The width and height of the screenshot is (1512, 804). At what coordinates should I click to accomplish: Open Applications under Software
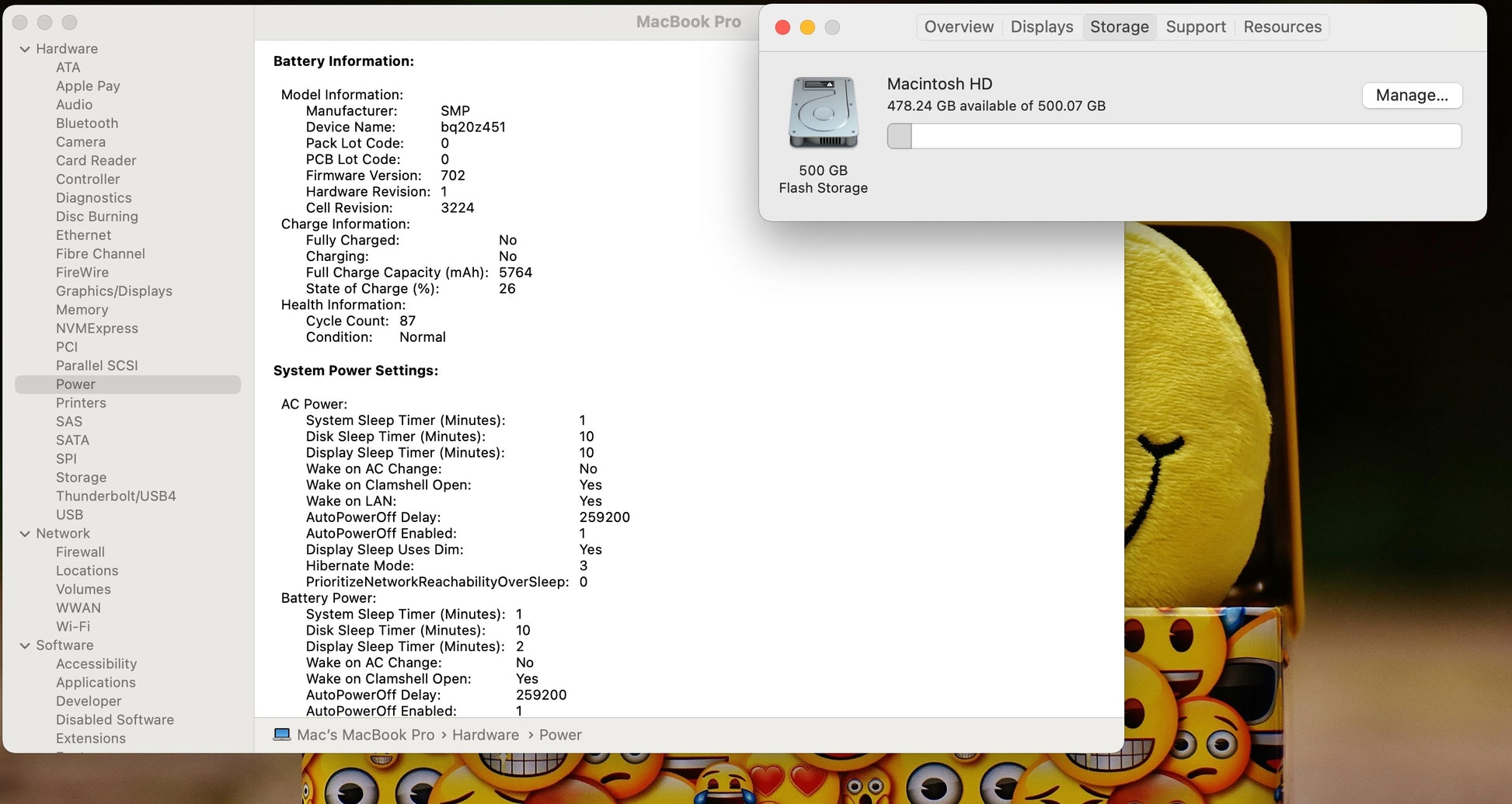[x=96, y=683]
